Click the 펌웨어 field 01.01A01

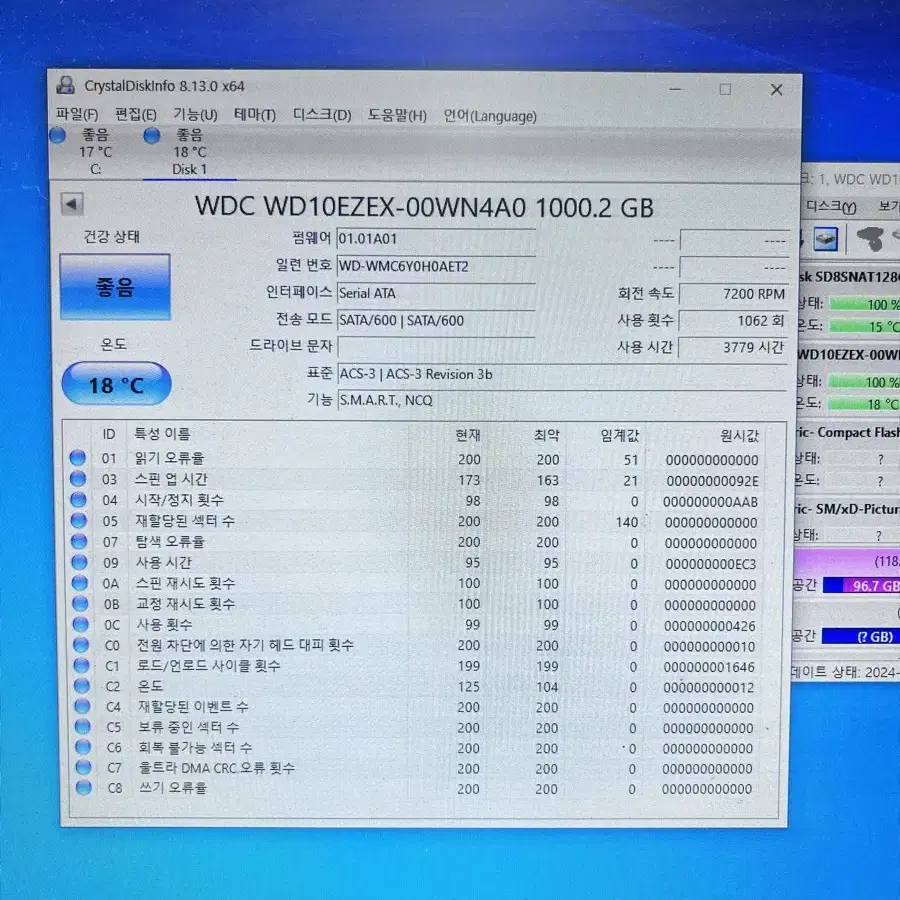click(x=436, y=239)
